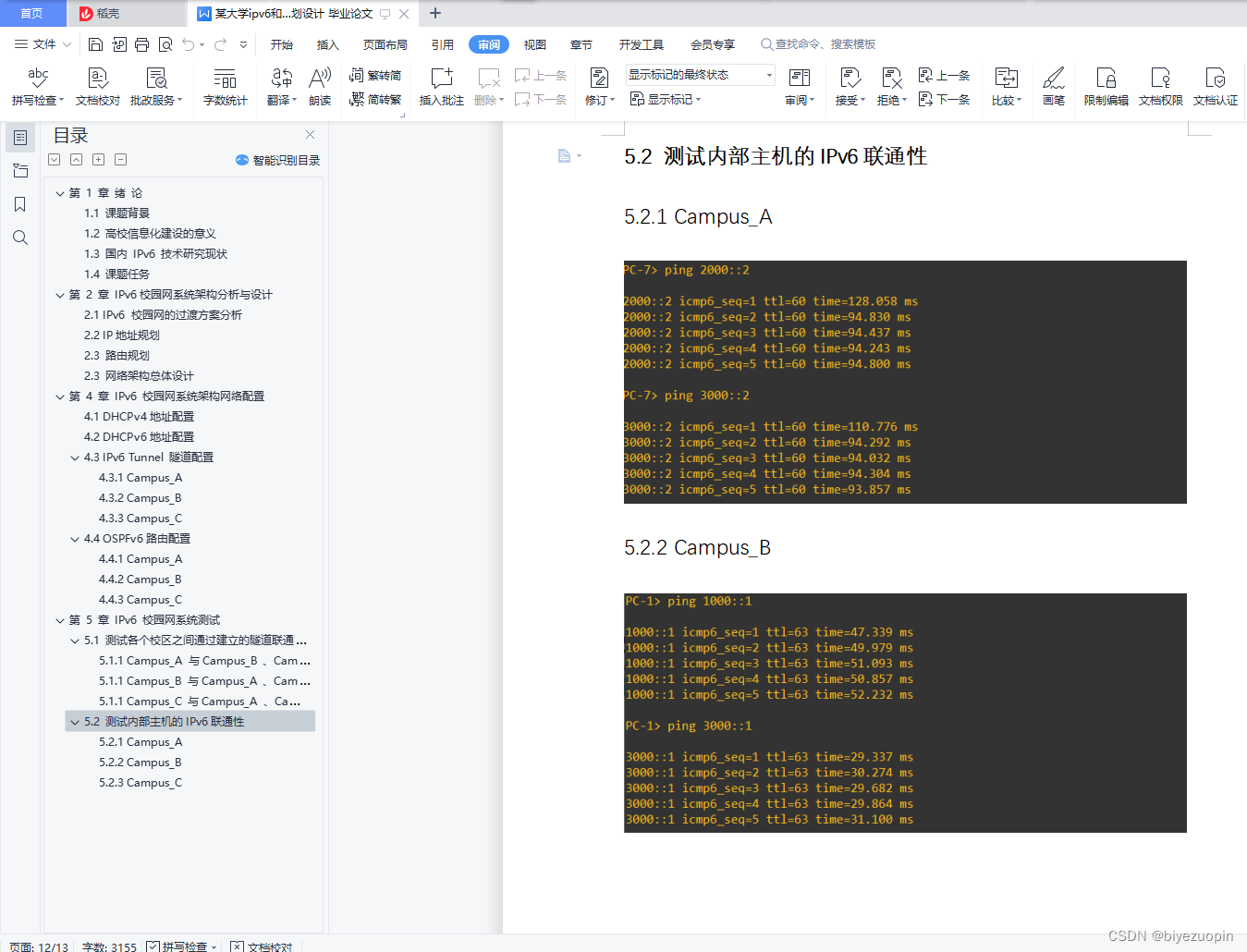This screenshot has width=1247, height=952.
Task: Click 限制编辑 restrict editing icon
Action: [x=1106, y=87]
